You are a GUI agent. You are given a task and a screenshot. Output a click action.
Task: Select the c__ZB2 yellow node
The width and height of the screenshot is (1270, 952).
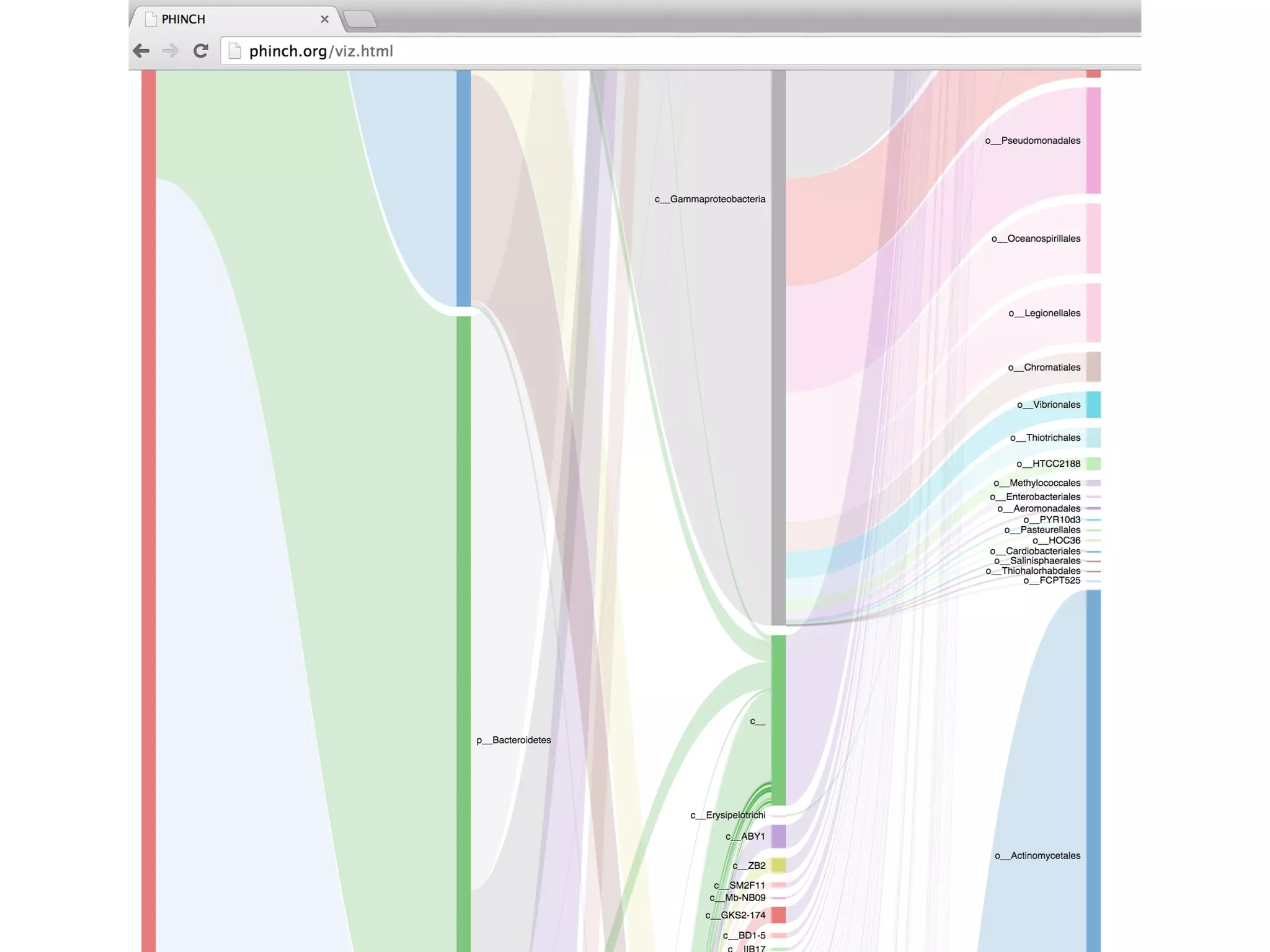click(778, 865)
